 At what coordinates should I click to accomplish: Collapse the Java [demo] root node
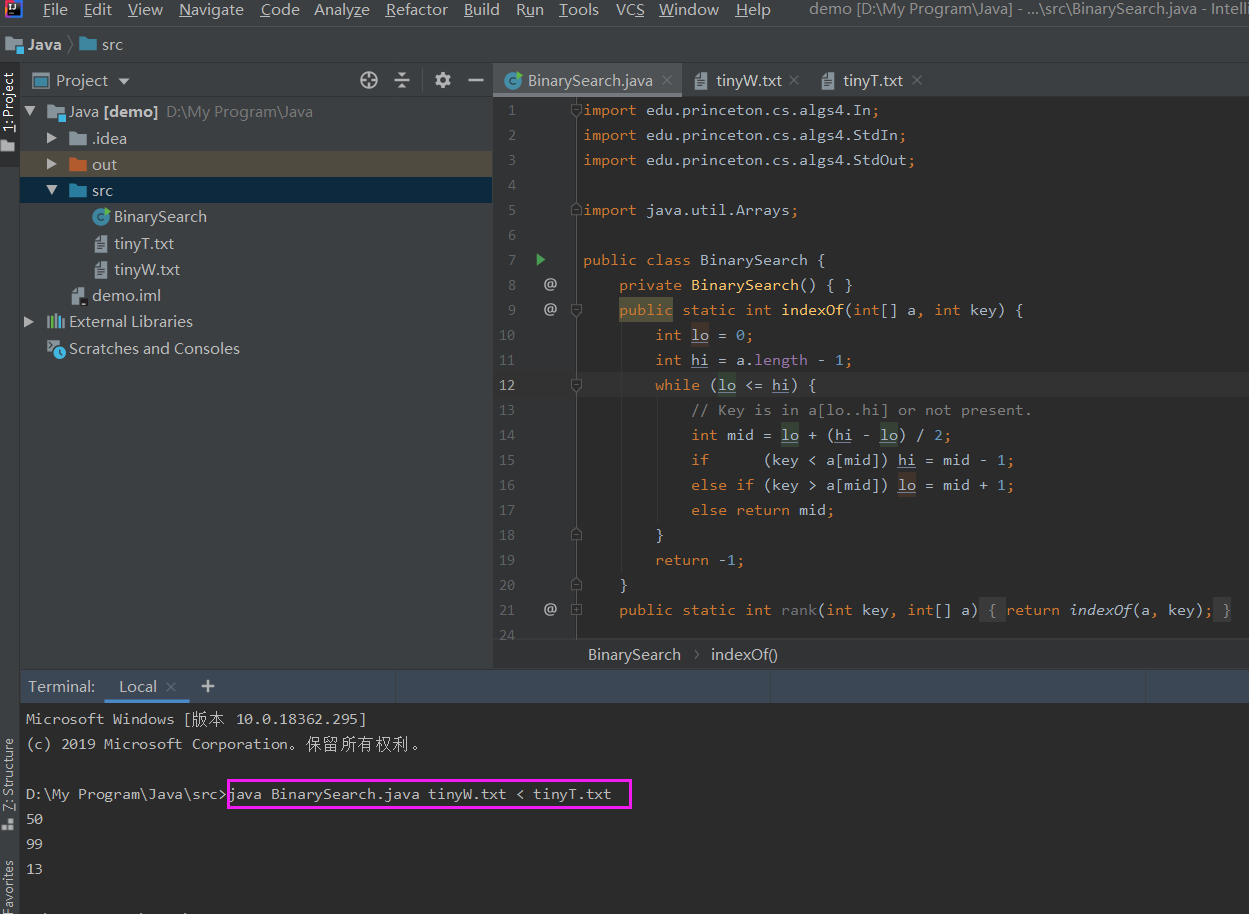[x=30, y=112]
